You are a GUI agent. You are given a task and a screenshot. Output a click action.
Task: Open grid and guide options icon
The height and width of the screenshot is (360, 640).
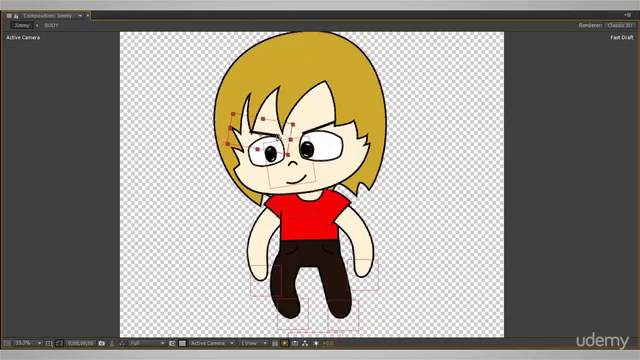(49, 343)
